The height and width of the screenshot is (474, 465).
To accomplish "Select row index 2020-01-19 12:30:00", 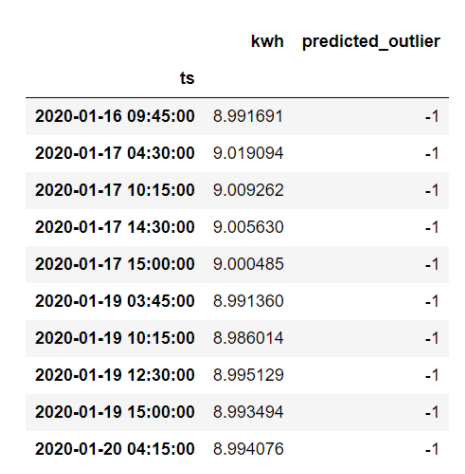I will [x=115, y=375].
